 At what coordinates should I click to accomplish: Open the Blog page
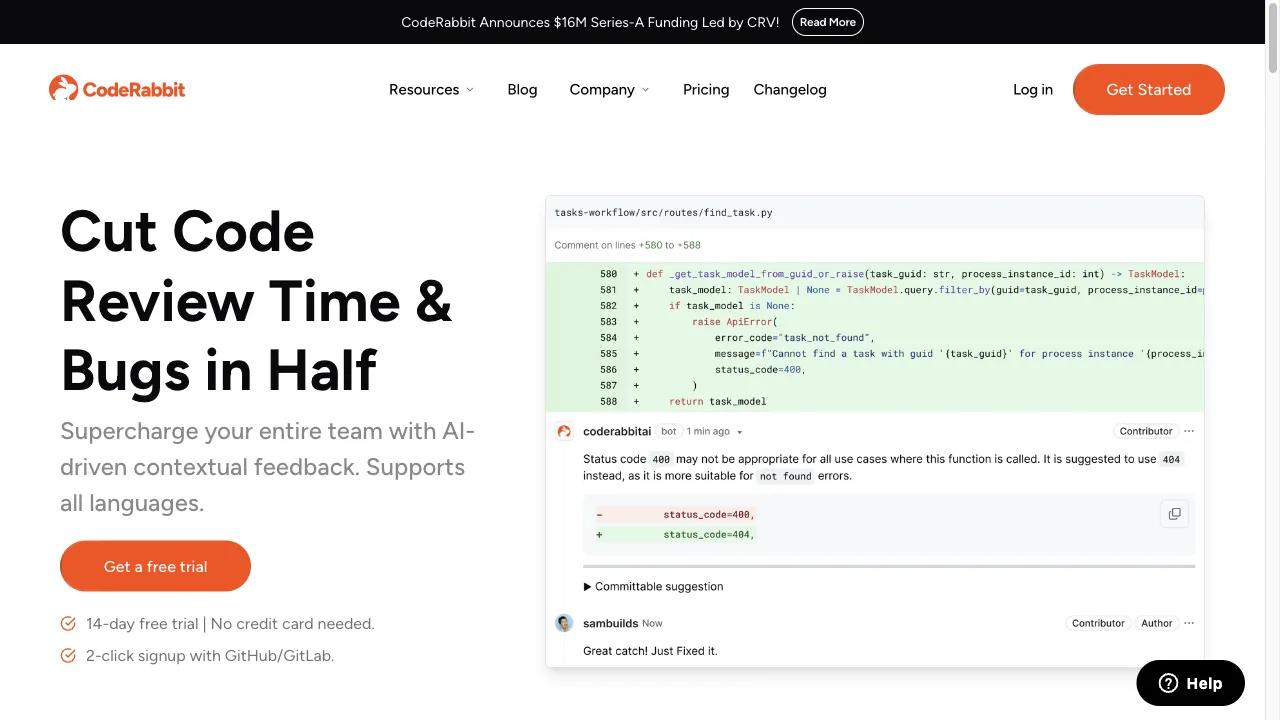[522, 89]
